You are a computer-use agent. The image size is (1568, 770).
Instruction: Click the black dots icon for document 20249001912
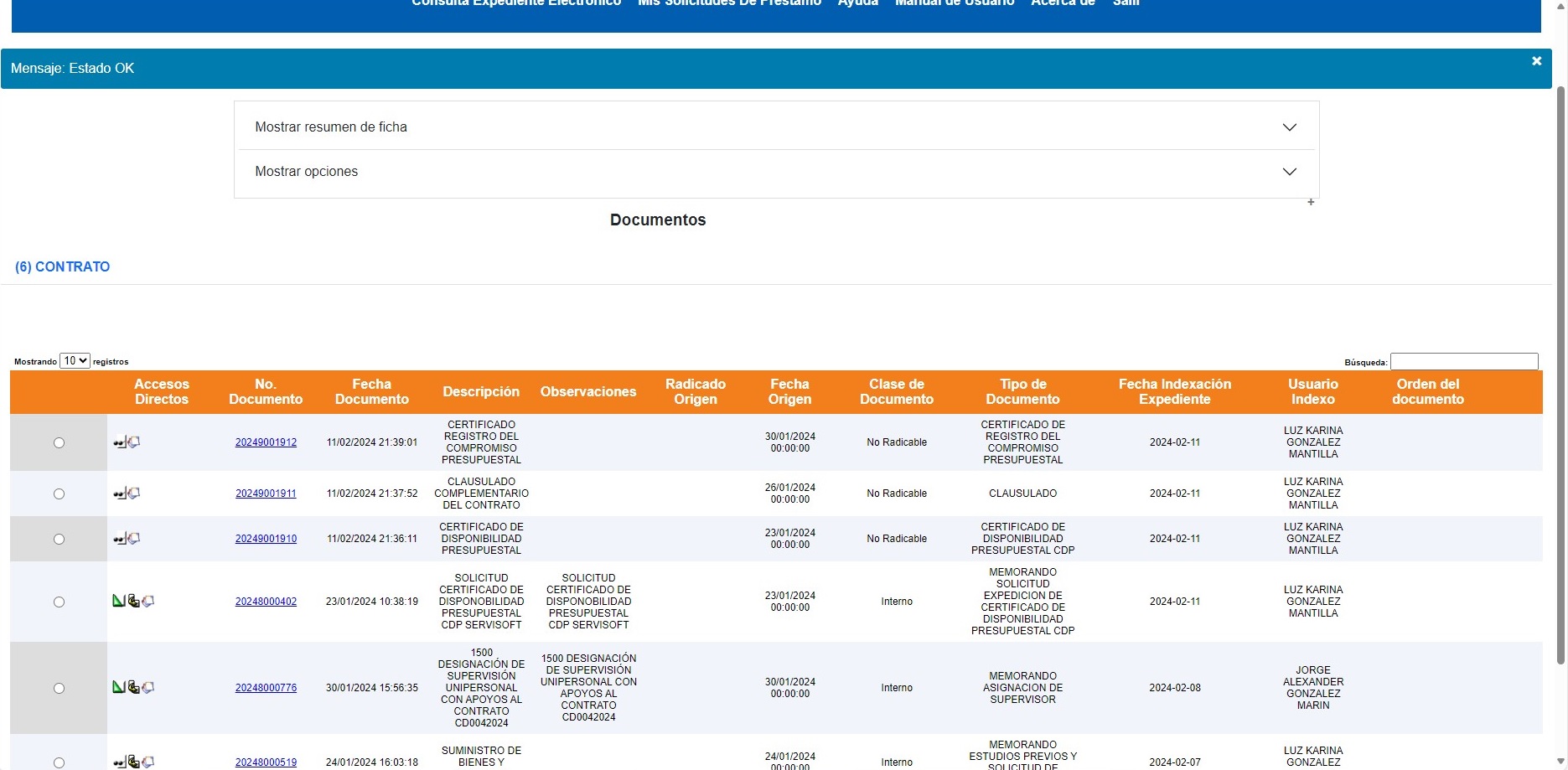pos(119,442)
